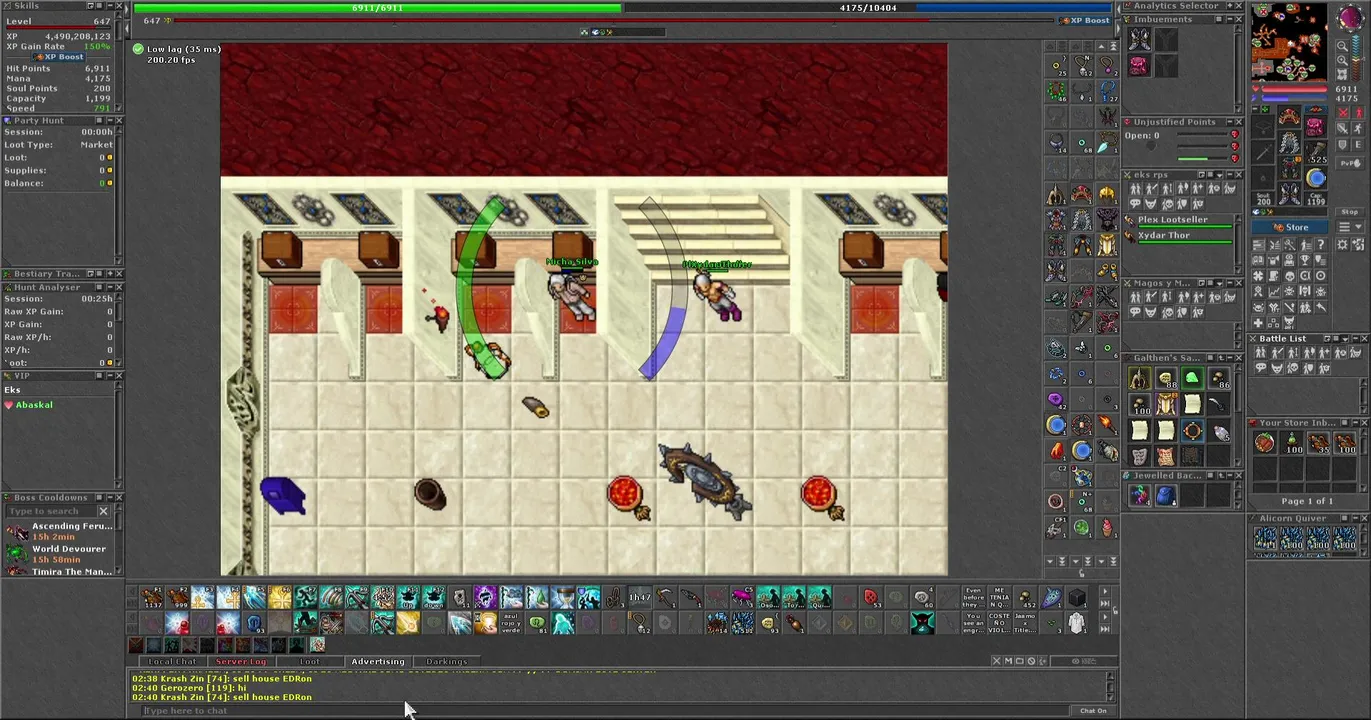Screen dimensions: 1371x720
Task: Click the XP Boost button beside the mana bar
Action: coord(1085,20)
